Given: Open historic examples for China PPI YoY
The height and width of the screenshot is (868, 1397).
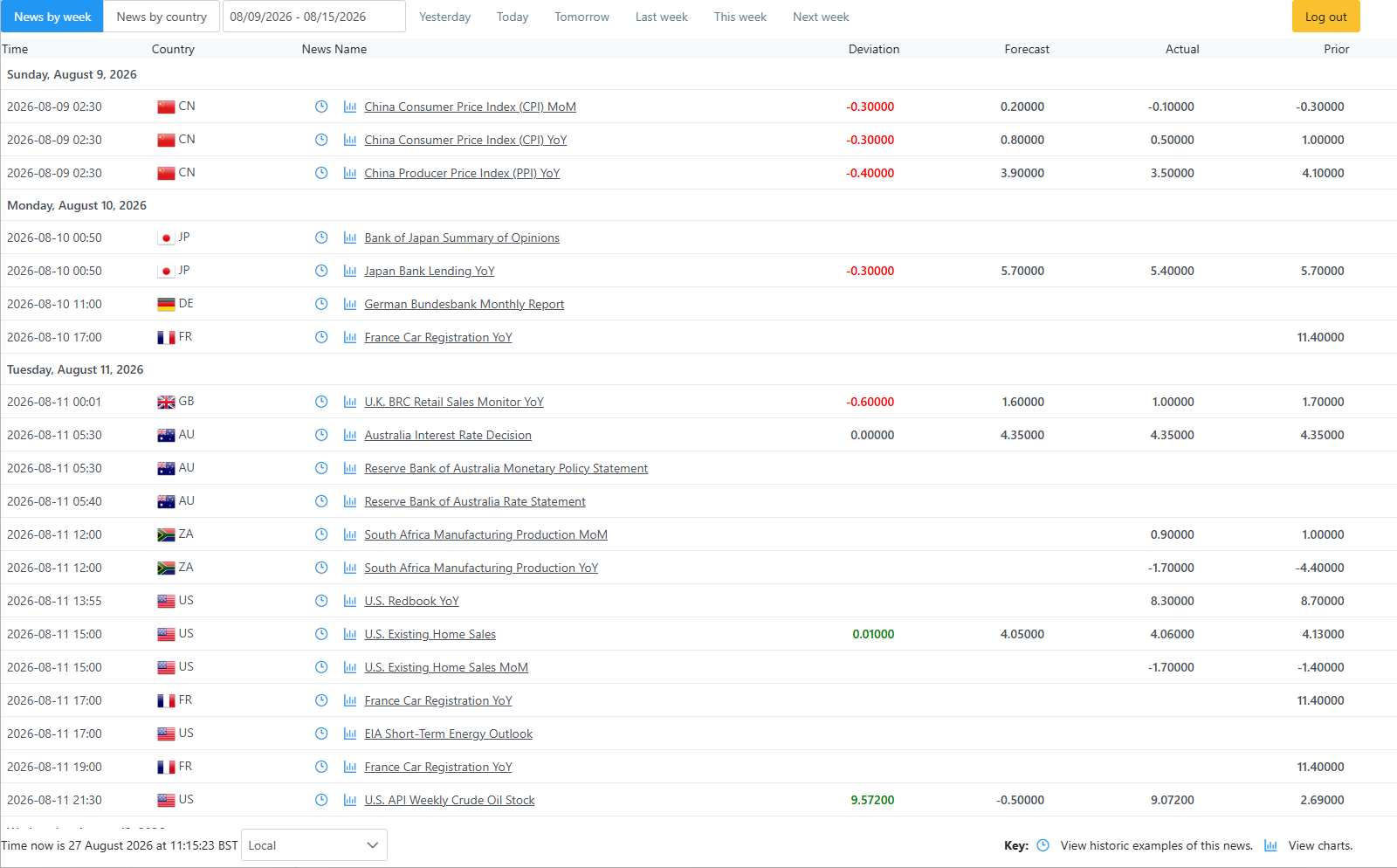Looking at the screenshot, I should [321, 173].
